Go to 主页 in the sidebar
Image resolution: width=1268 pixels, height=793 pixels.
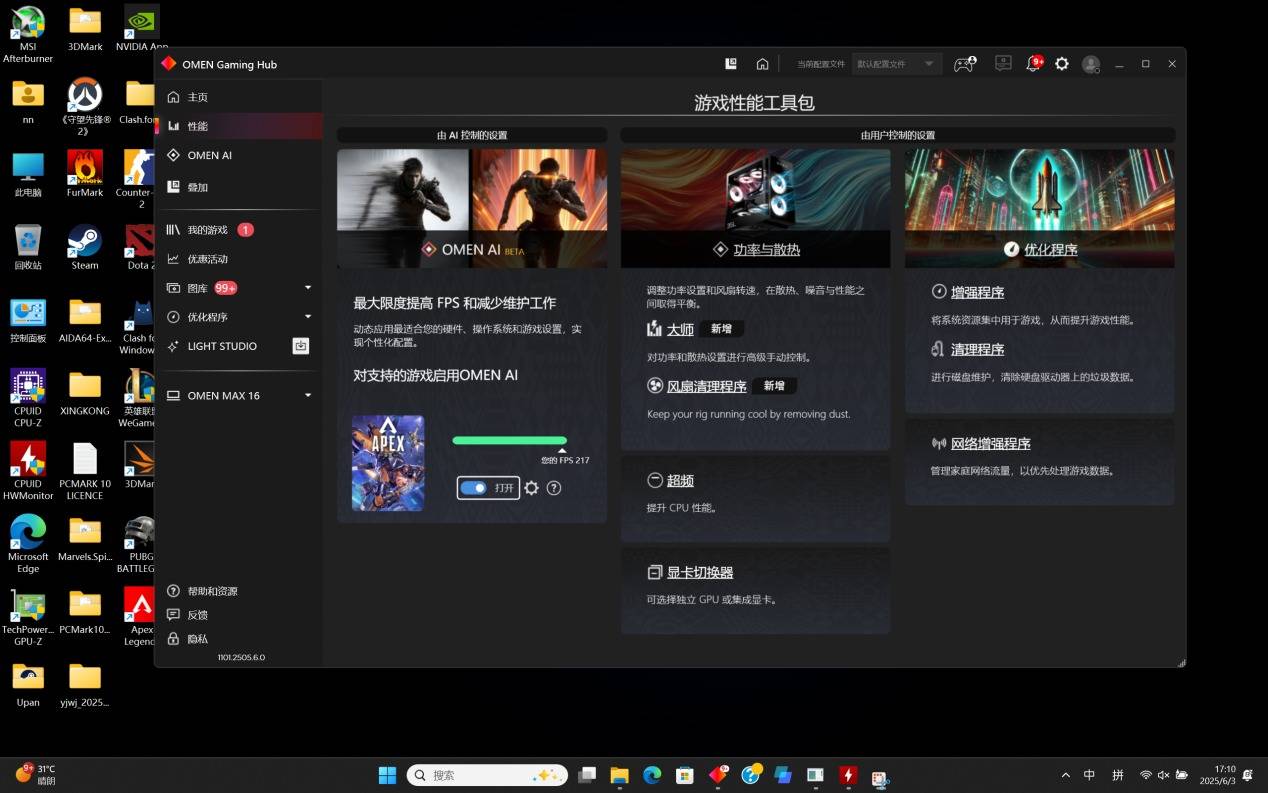(197, 97)
